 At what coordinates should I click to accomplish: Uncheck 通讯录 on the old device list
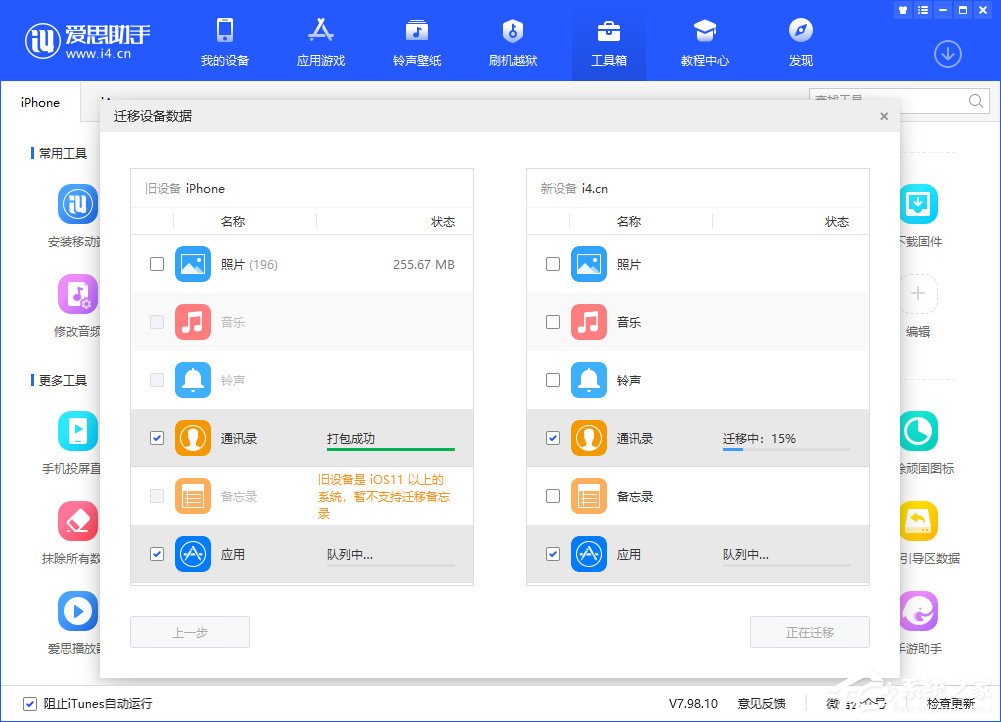coord(157,438)
